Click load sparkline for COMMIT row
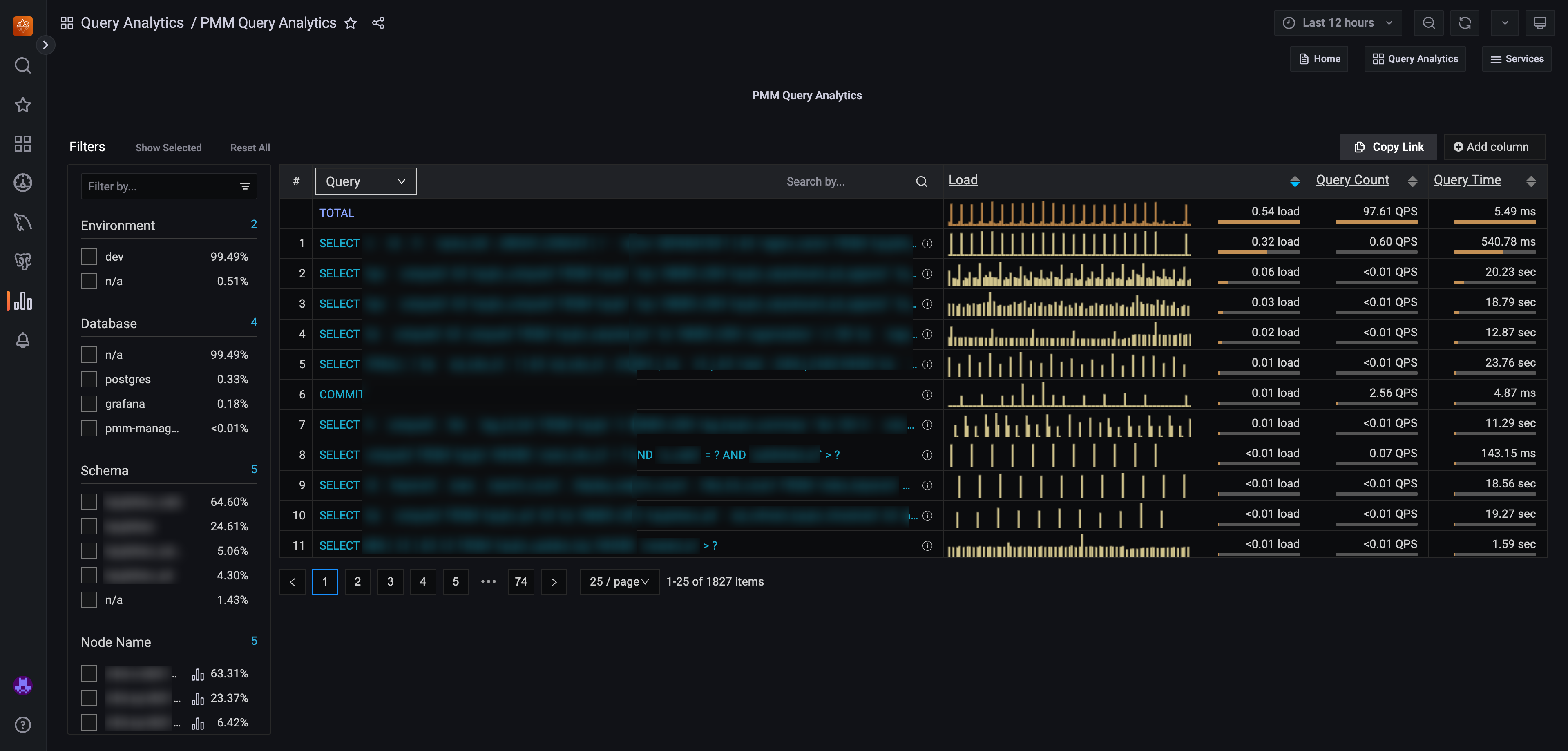The width and height of the screenshot is (1568, 751). click(x=1069, y=394)
